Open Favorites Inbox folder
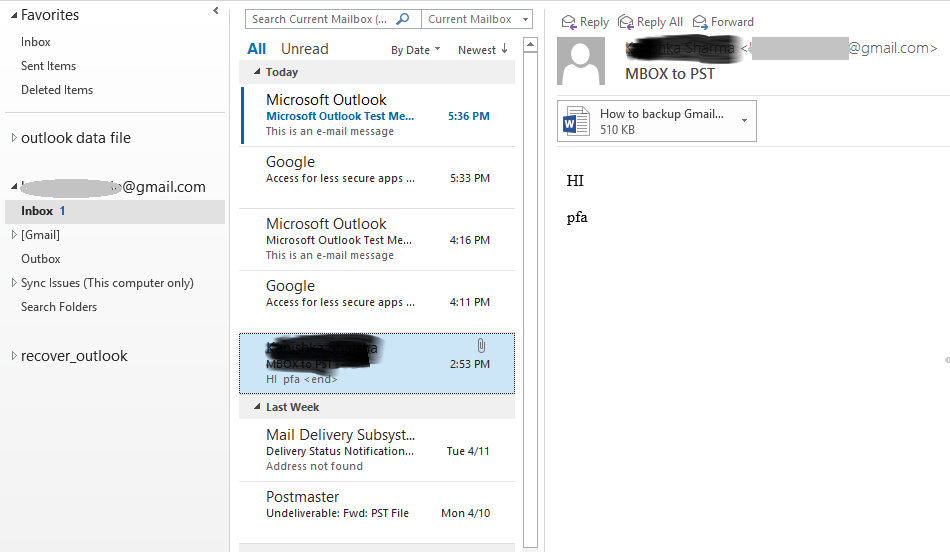 (x=36, y=42)
